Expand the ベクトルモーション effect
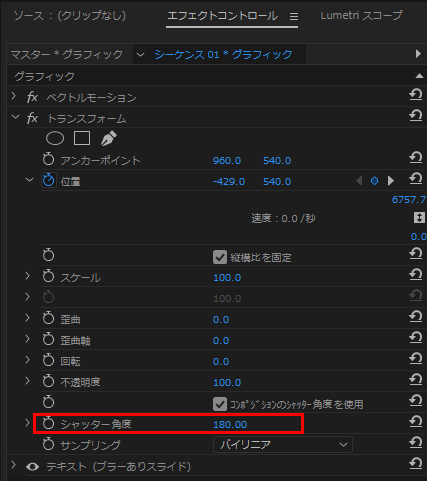The height and width of the screenshot is (481, 427). [x=14, y=96]
